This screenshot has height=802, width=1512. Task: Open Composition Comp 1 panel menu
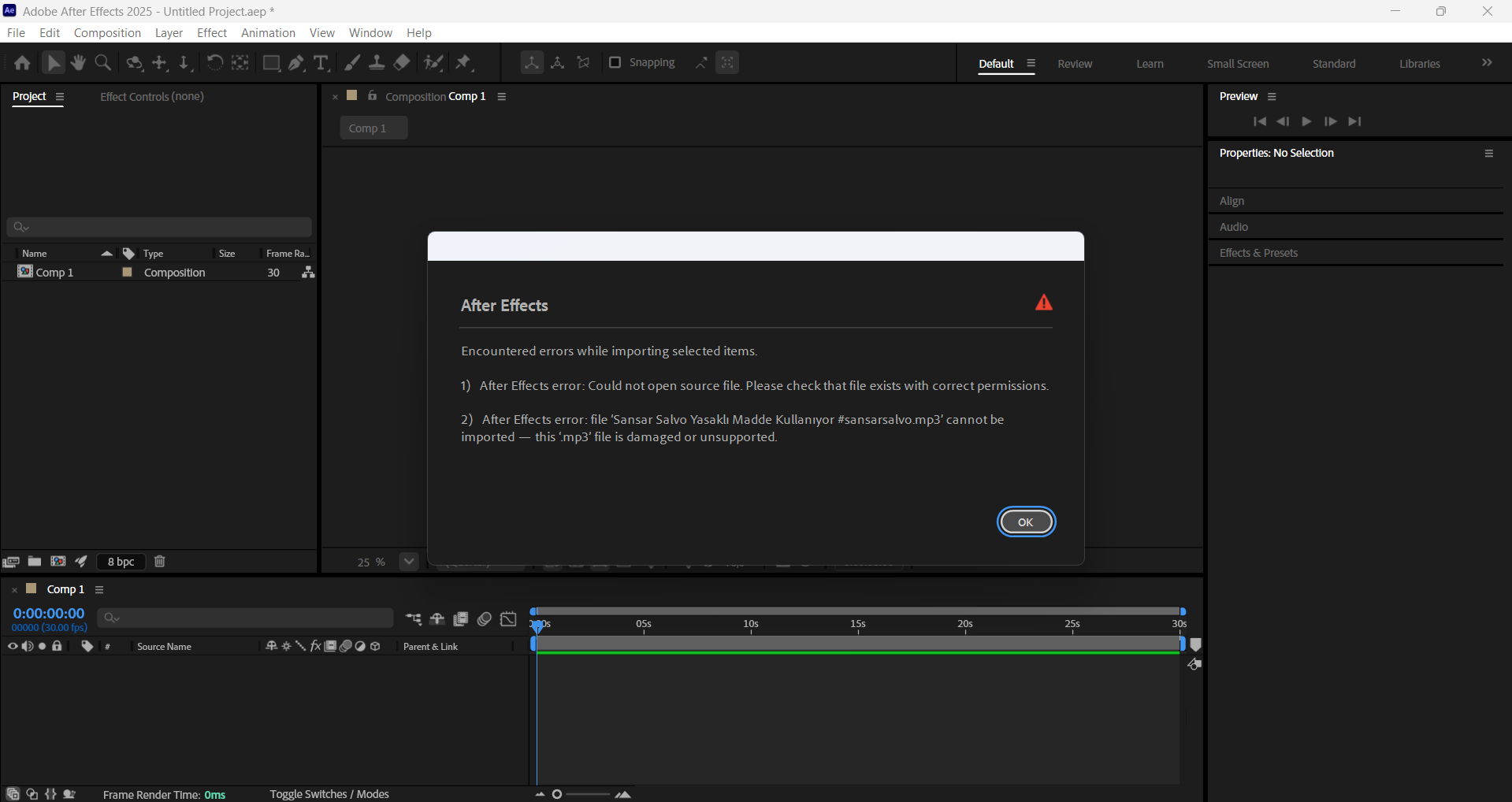click(x=501, y=97)
